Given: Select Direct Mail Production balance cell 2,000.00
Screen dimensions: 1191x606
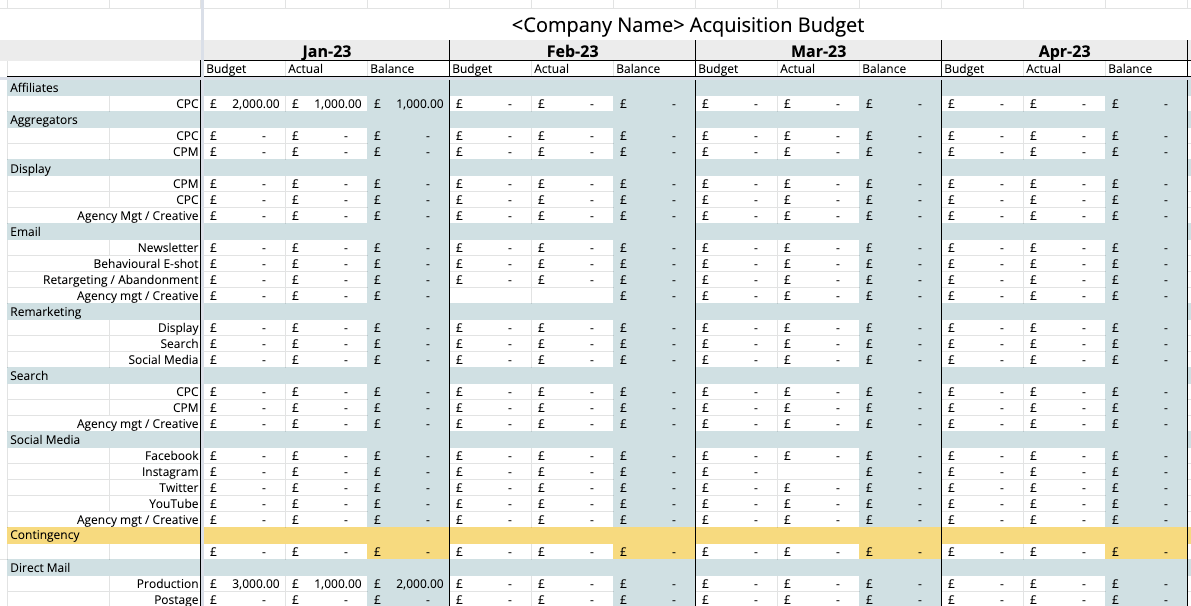Looking at the screenshot, I should coord(409,584).
